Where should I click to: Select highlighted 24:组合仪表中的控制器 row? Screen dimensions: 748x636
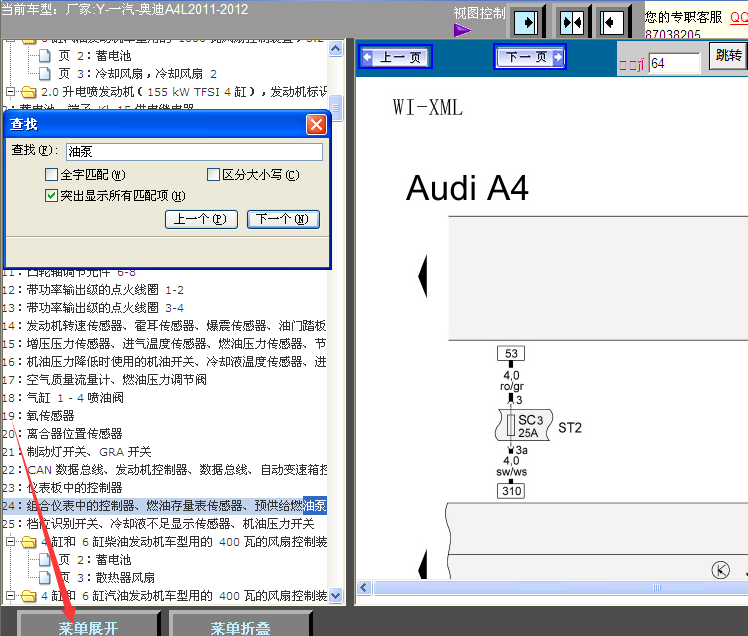(x=164, y=506)
